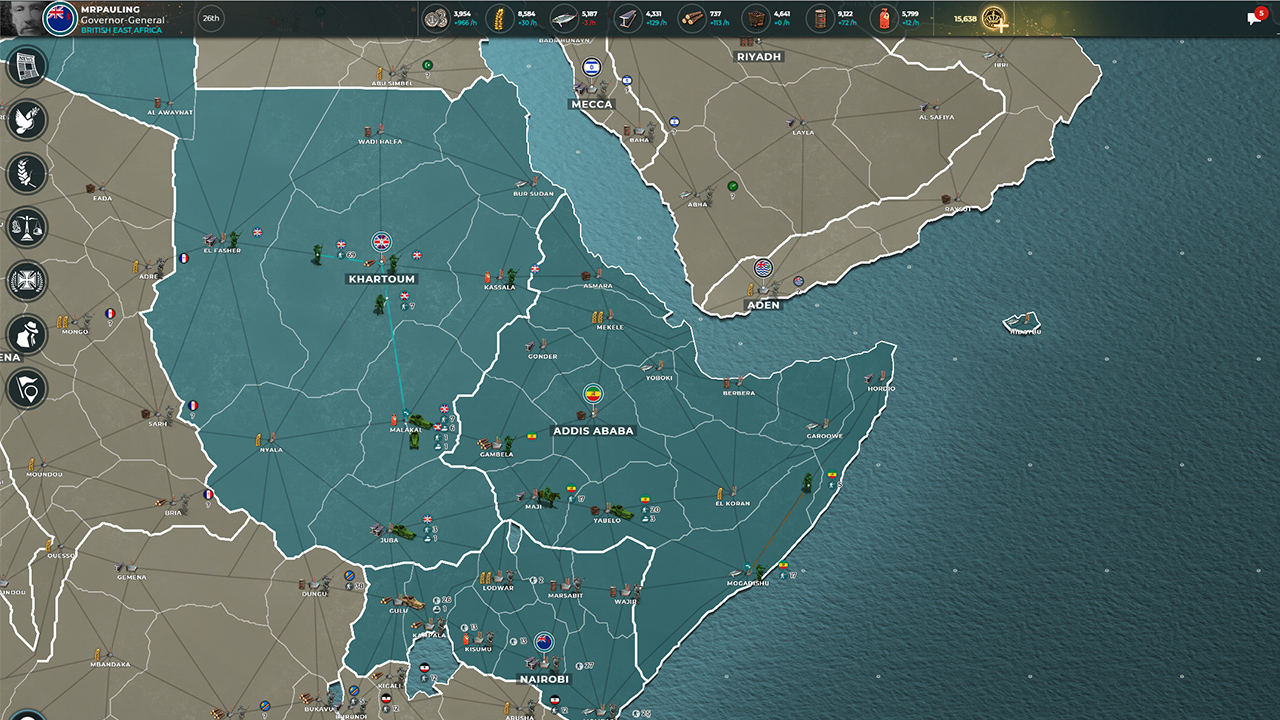Screen dimensions: 1280x720
Task: Click the Ethiopian flag at Addis Ababa
Action: coord(594,392)
